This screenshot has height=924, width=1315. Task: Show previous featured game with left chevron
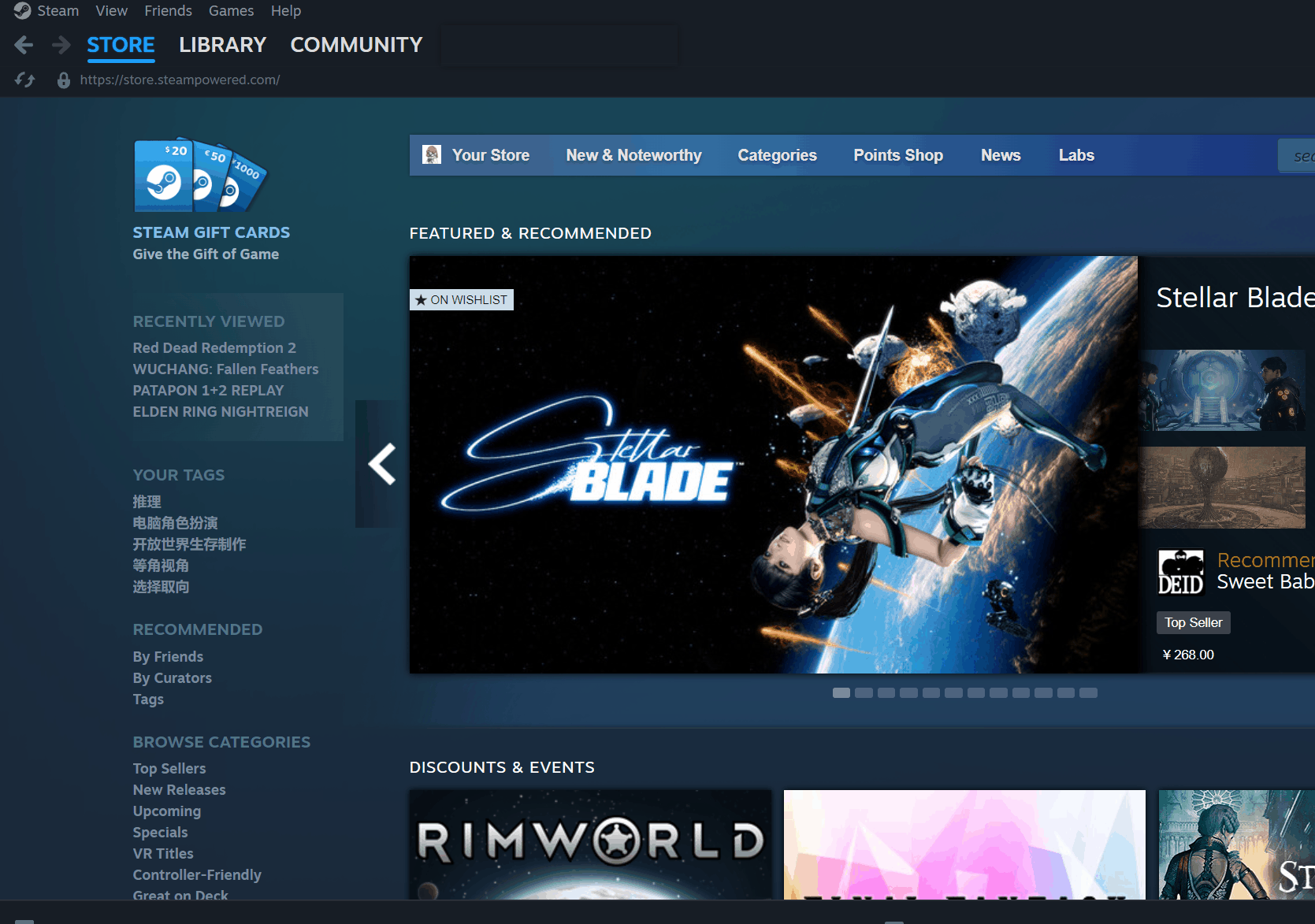click(x=382, y=464)
